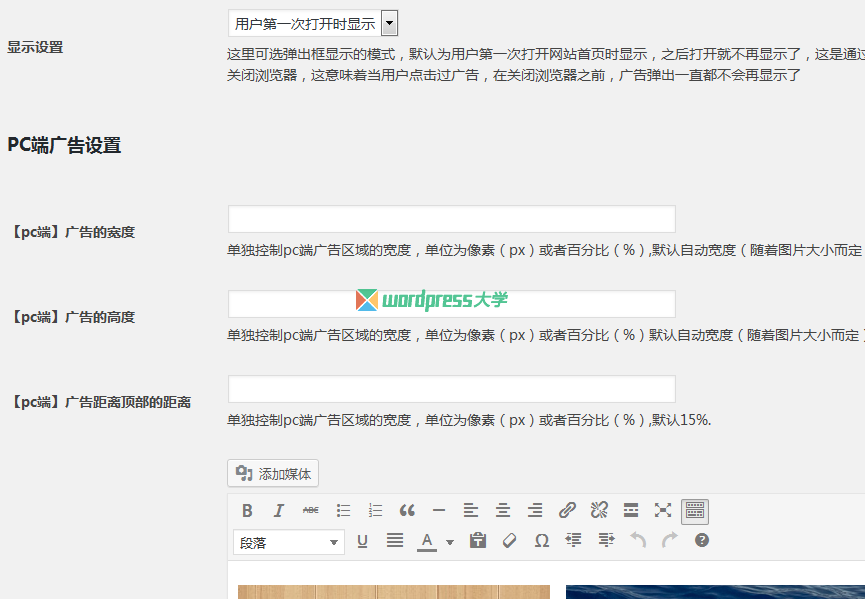This screenshot has width=865, height=600.
Task: Click the paste as text icon
Action: (x=478, y=541)
